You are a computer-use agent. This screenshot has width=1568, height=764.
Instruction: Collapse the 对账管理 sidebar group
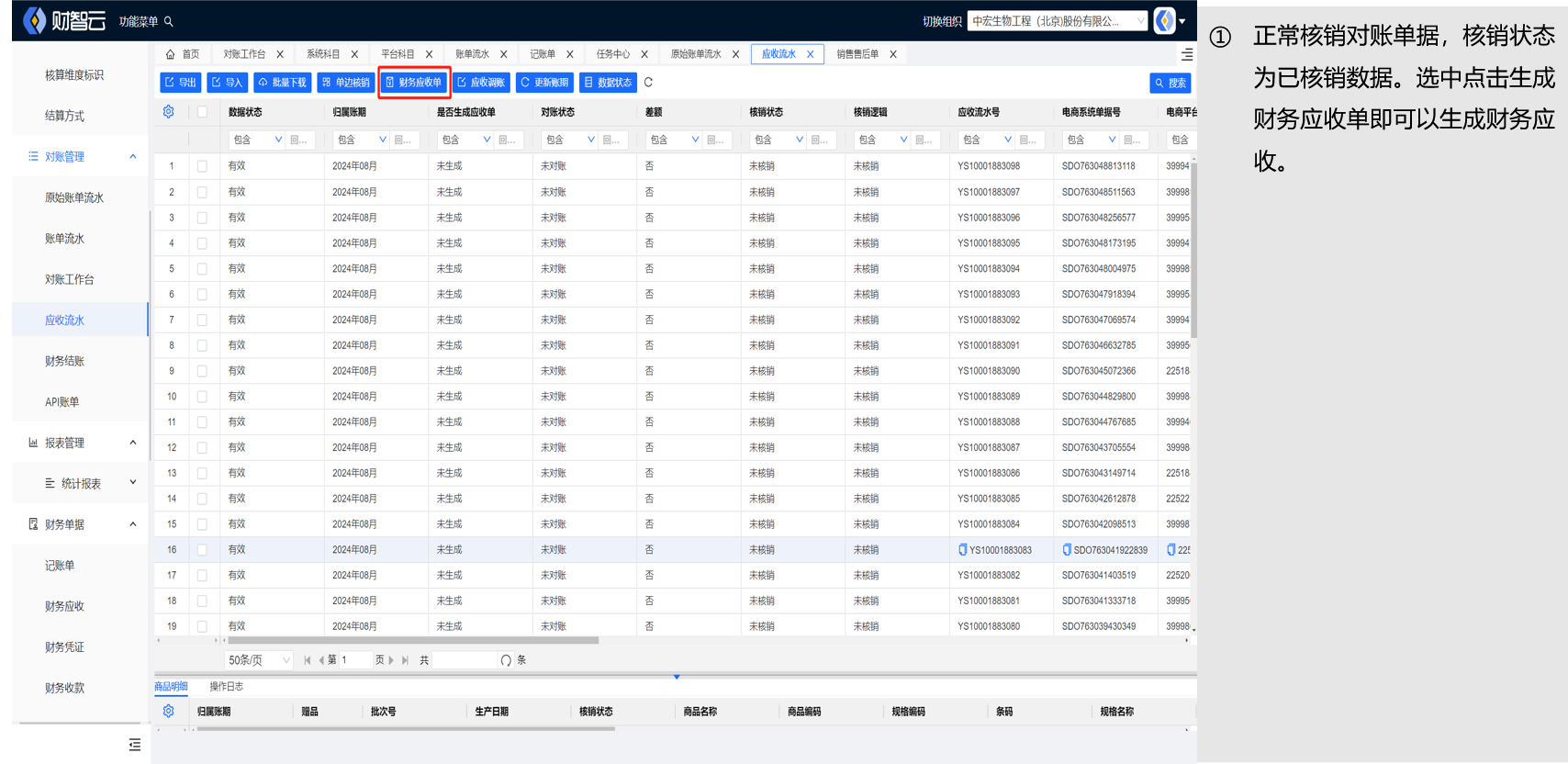tap(132, 157)
